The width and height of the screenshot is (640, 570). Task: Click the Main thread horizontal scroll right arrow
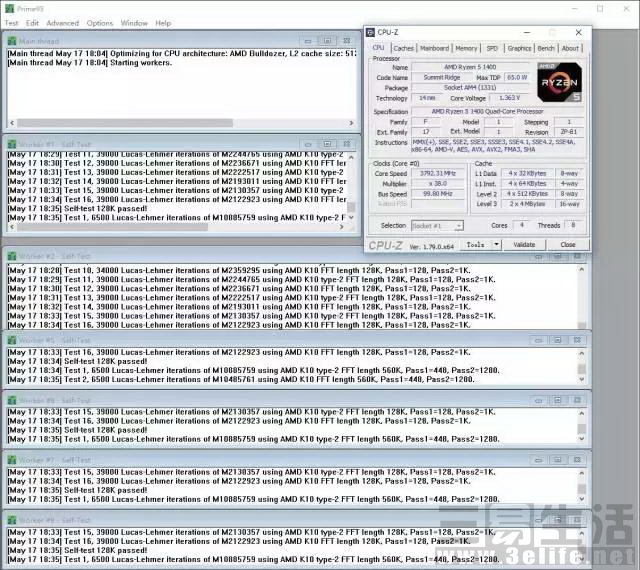pos(351,123)
